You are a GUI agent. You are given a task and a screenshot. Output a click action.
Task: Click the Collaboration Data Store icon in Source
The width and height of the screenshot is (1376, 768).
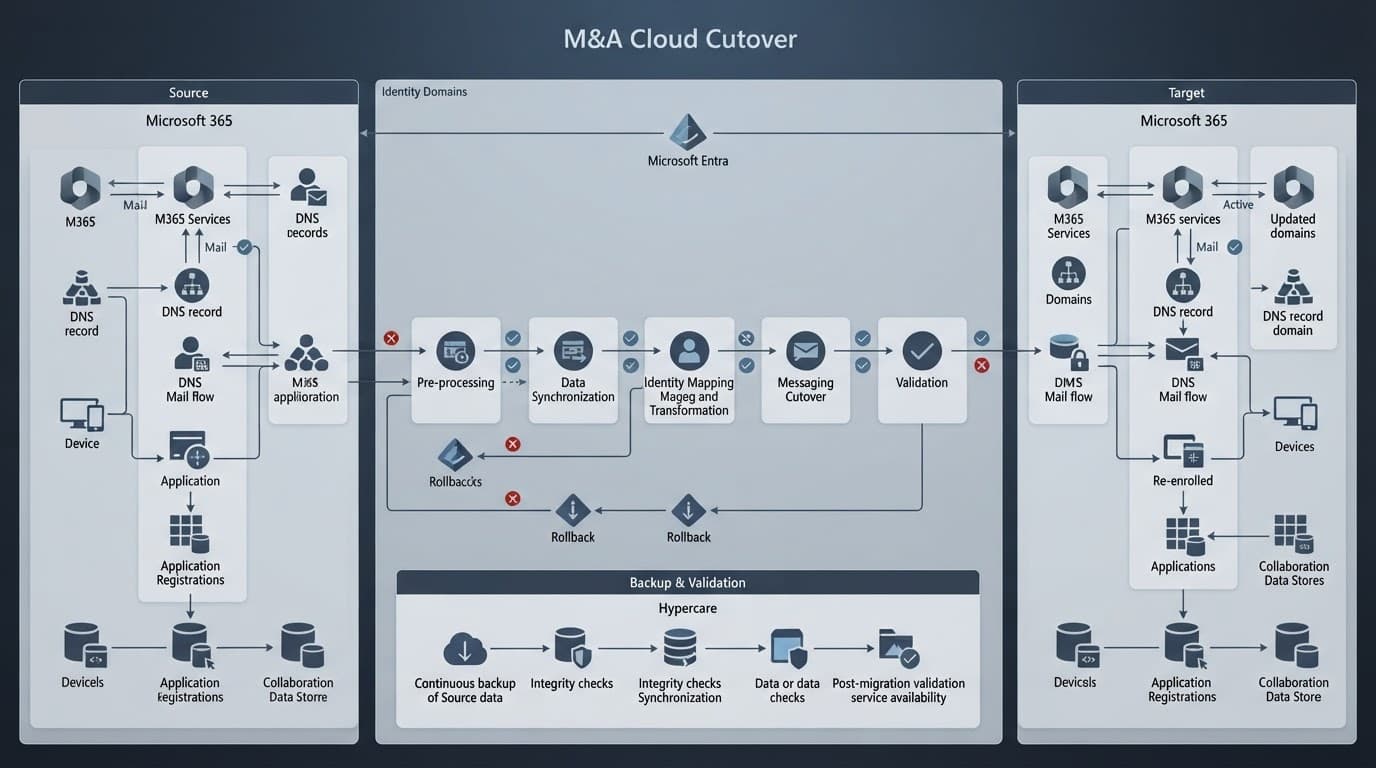tap(301, 645)
